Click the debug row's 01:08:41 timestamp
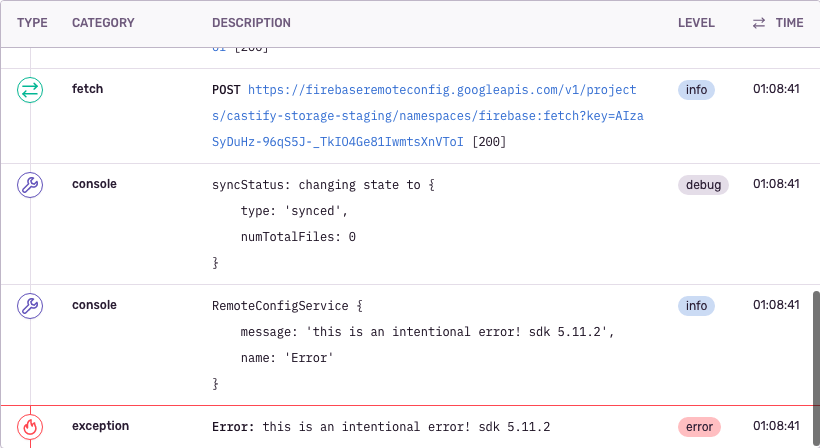Screen dimensions: 820x448 coord(776,184)
